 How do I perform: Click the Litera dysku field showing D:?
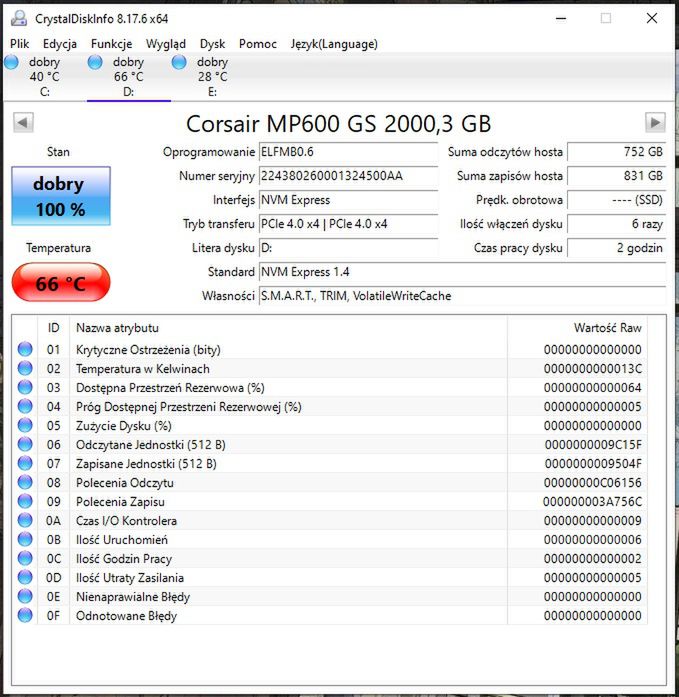pos(348,248)
